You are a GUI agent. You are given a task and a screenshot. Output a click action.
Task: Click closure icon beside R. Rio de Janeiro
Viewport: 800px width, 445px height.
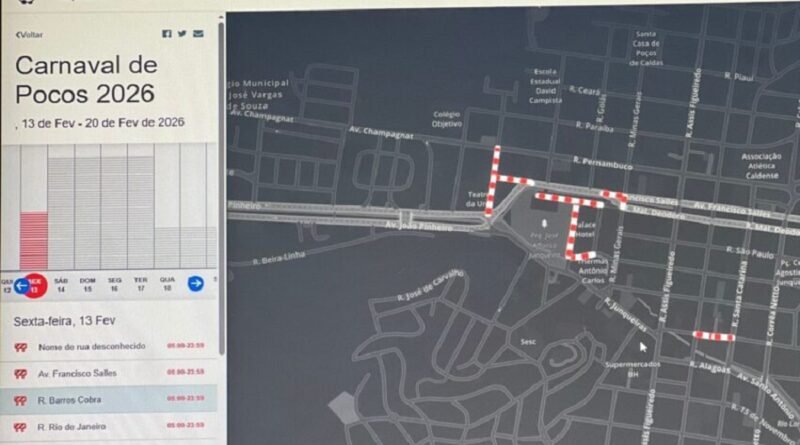click(20, 427)
